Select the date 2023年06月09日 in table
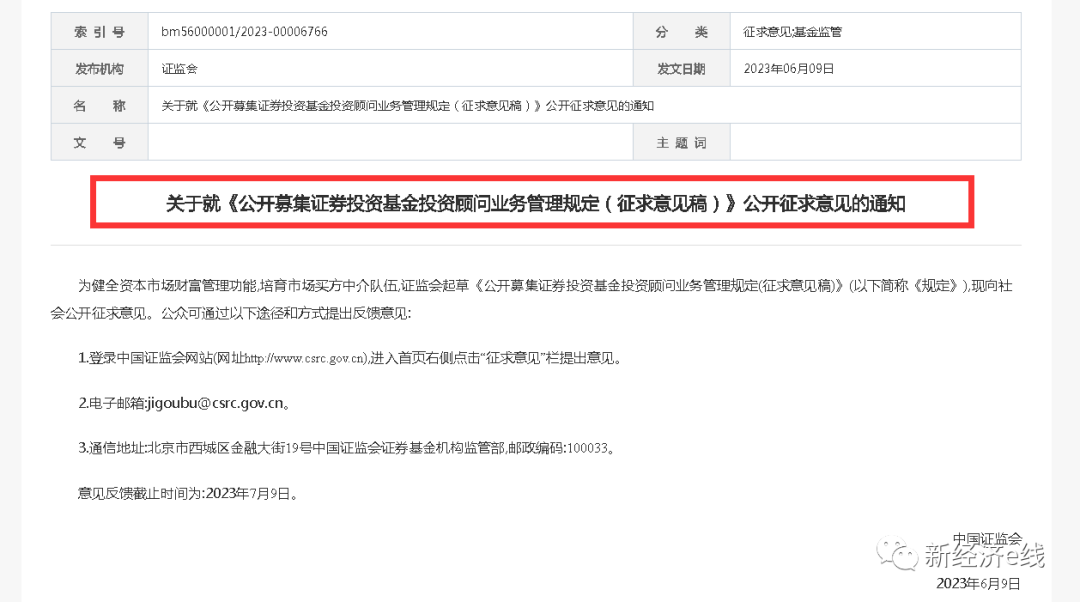 tap(789, 69)
